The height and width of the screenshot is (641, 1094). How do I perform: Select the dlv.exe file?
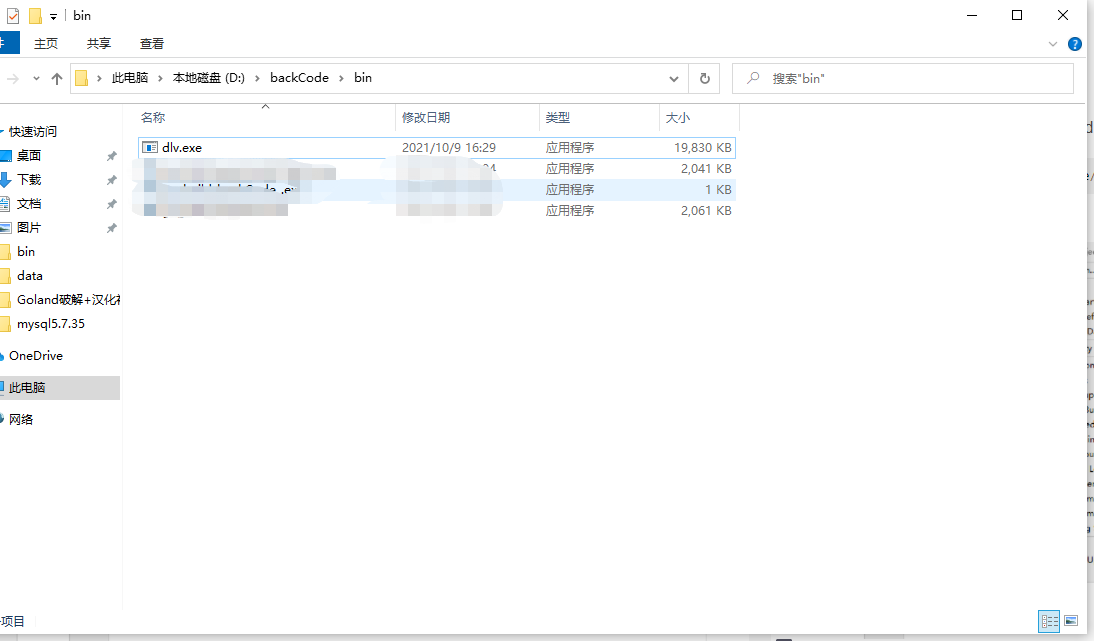click(437, 148)
